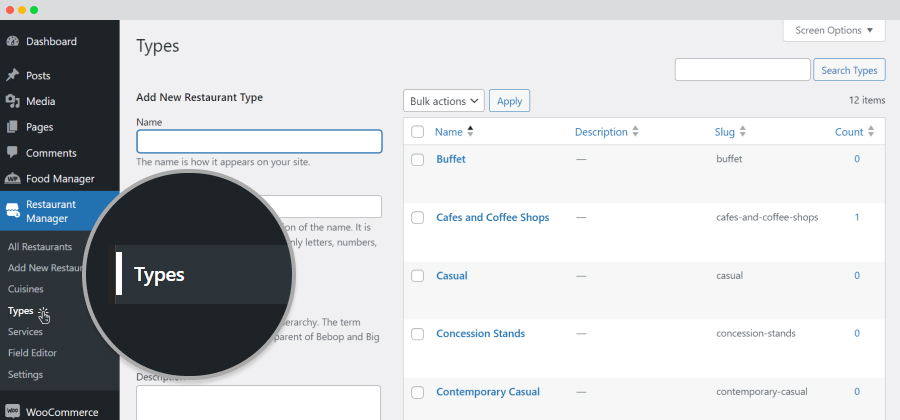Click the Pages icon in sidebar
900x420 pixels.
(x=13, y=127)
